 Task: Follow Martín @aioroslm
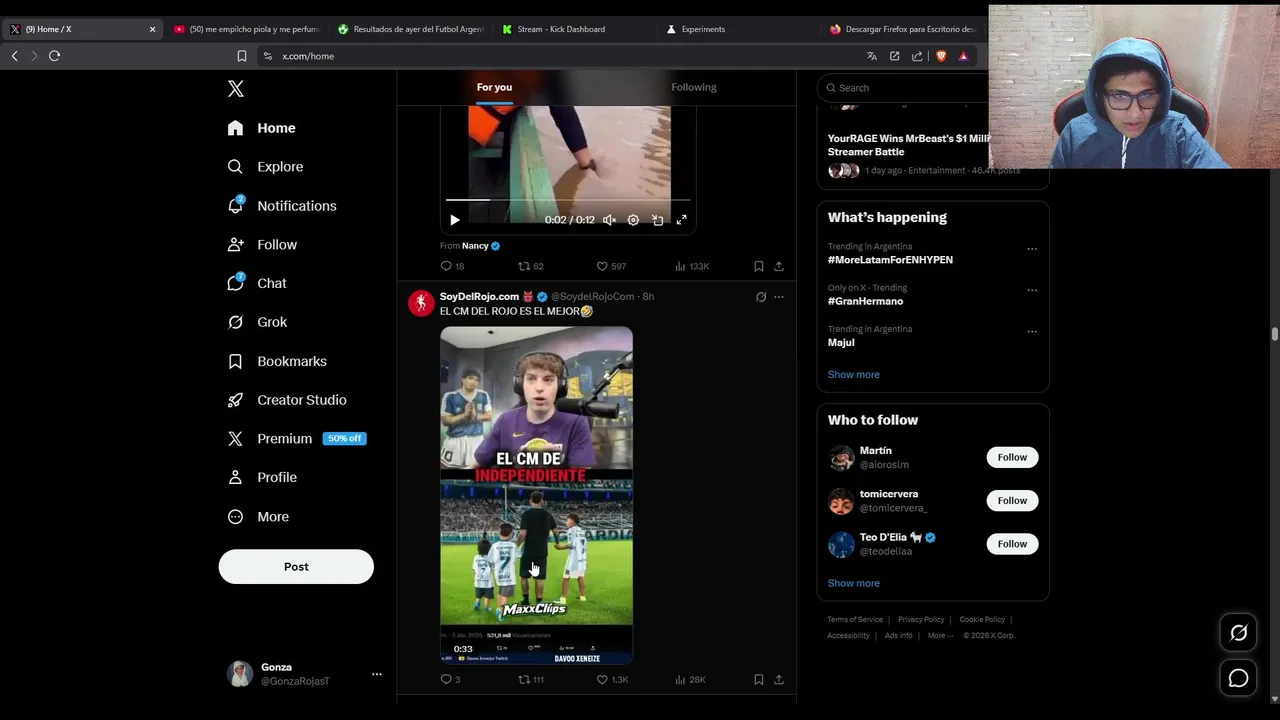point(1012,457)
